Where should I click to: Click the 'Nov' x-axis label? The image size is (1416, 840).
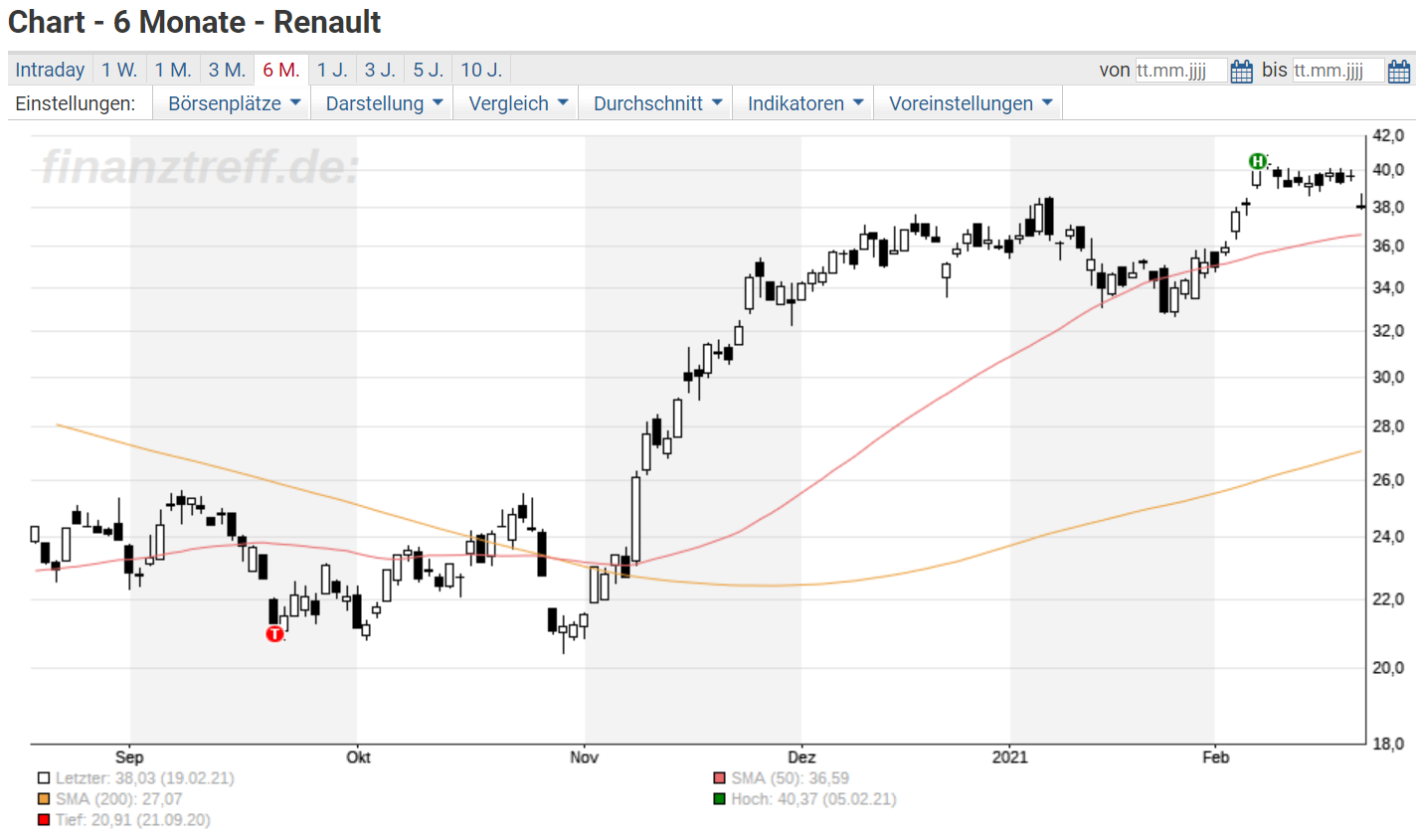click(585, 757)
